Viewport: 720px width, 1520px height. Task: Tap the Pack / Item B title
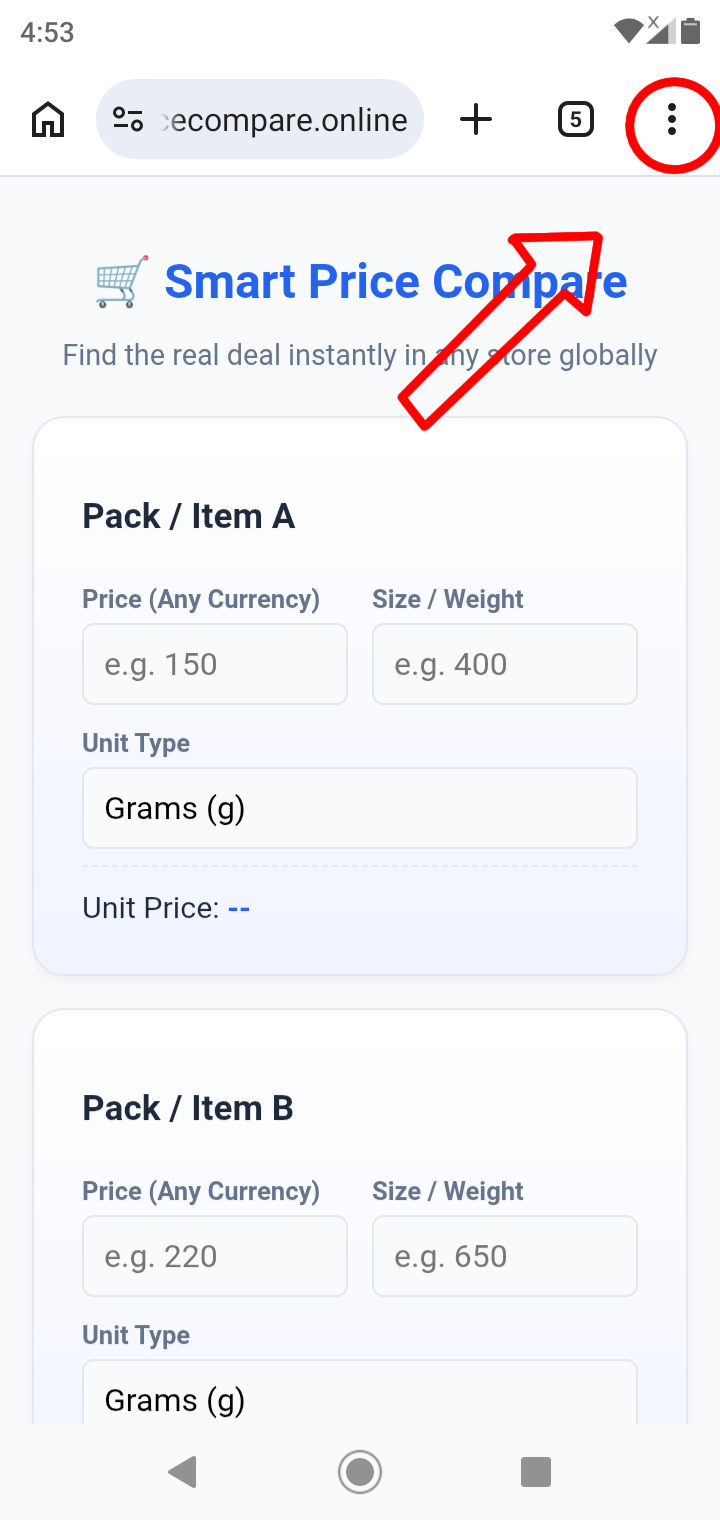click(188, 1108)
